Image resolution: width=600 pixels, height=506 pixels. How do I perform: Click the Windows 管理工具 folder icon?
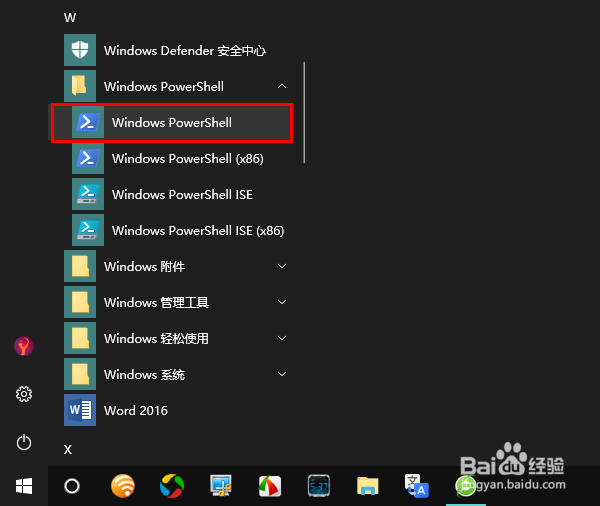(x=80, y=302)
